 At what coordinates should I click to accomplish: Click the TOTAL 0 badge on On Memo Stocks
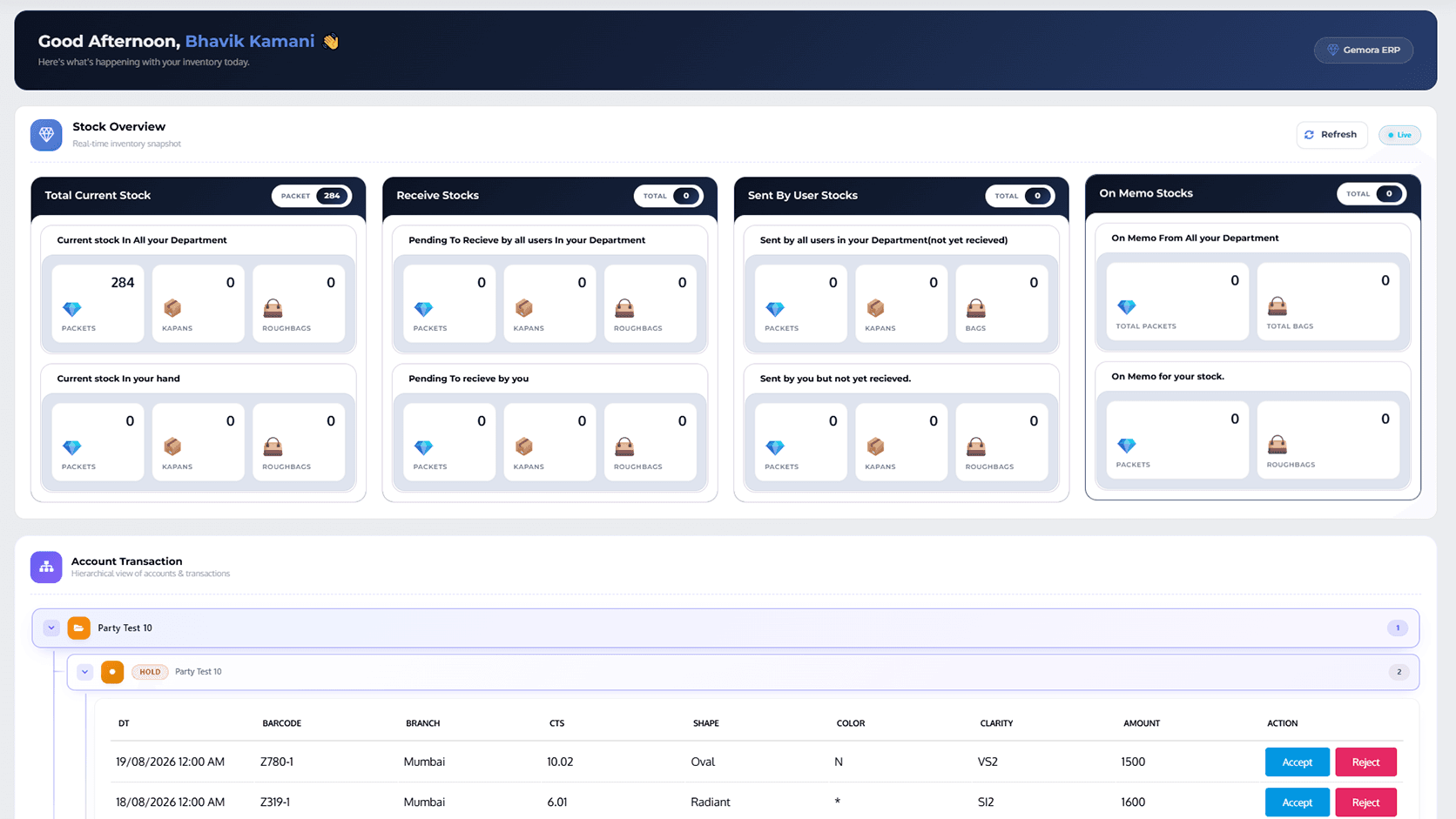pos(1372,193)
